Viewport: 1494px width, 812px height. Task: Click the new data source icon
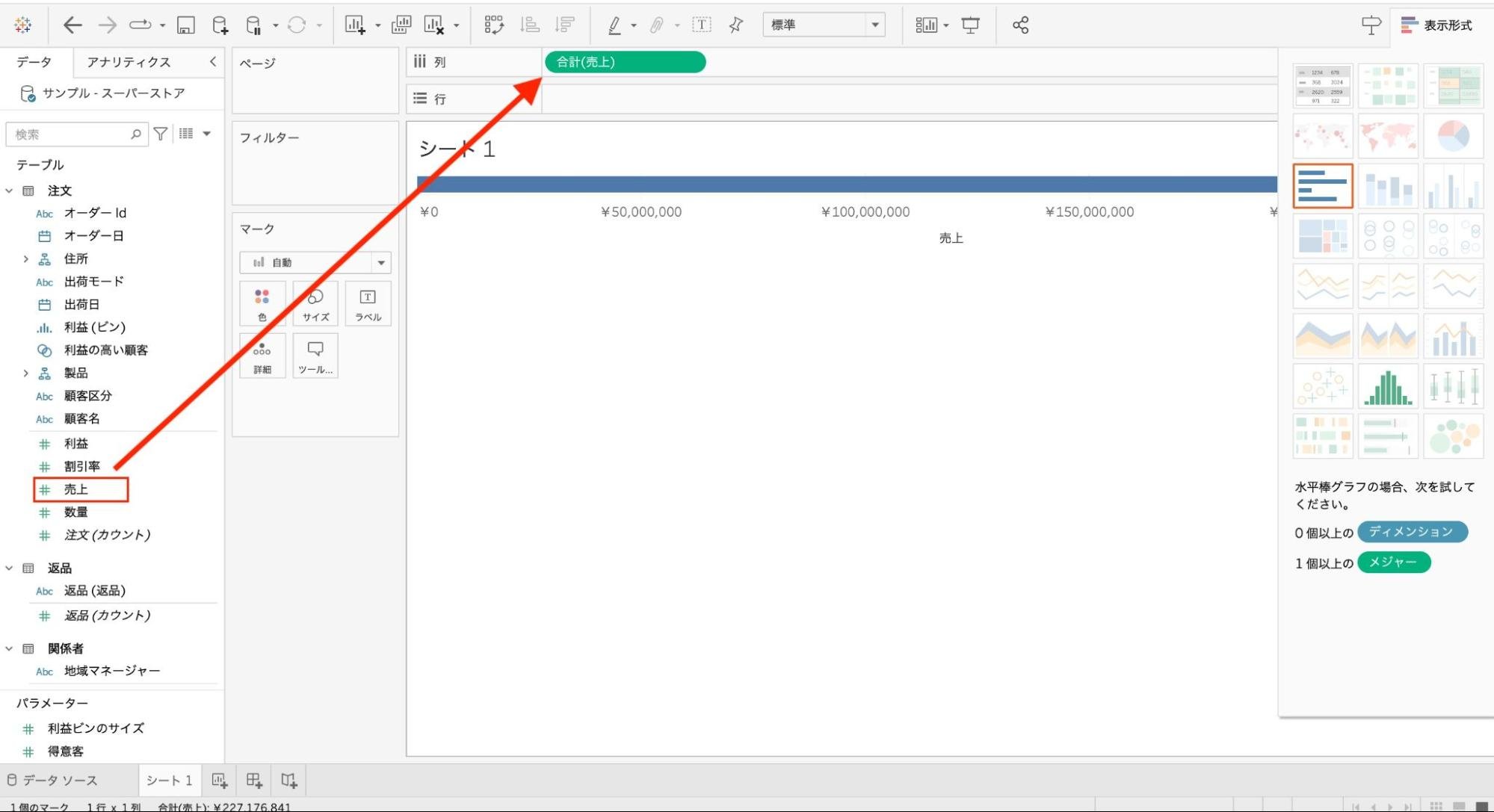pyautogui.click(x=220, y=25)
